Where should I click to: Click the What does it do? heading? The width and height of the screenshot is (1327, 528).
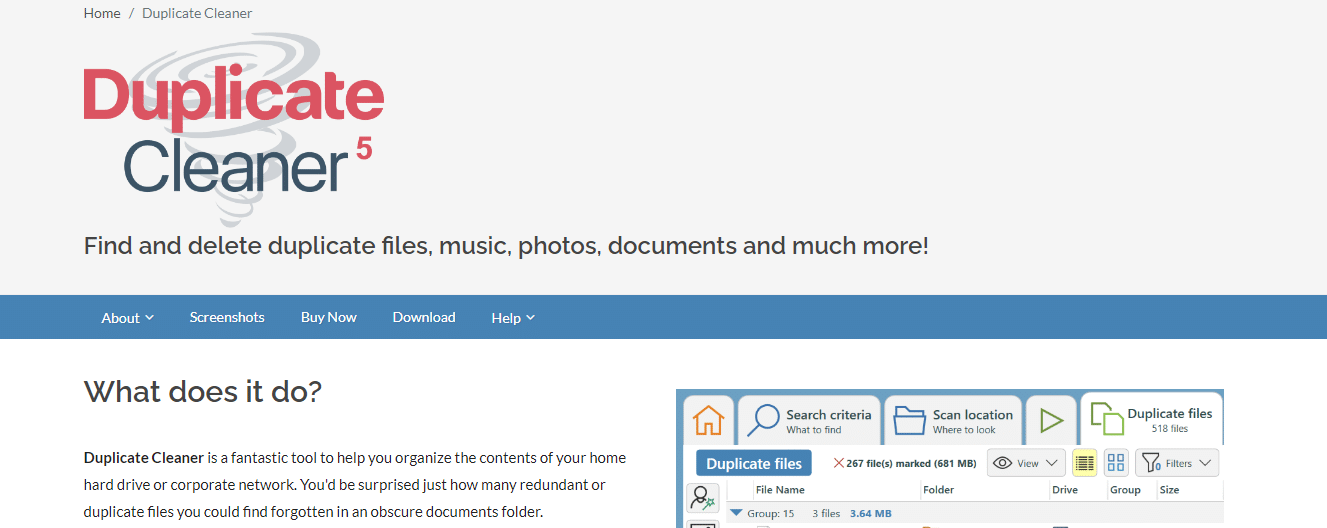203,391
